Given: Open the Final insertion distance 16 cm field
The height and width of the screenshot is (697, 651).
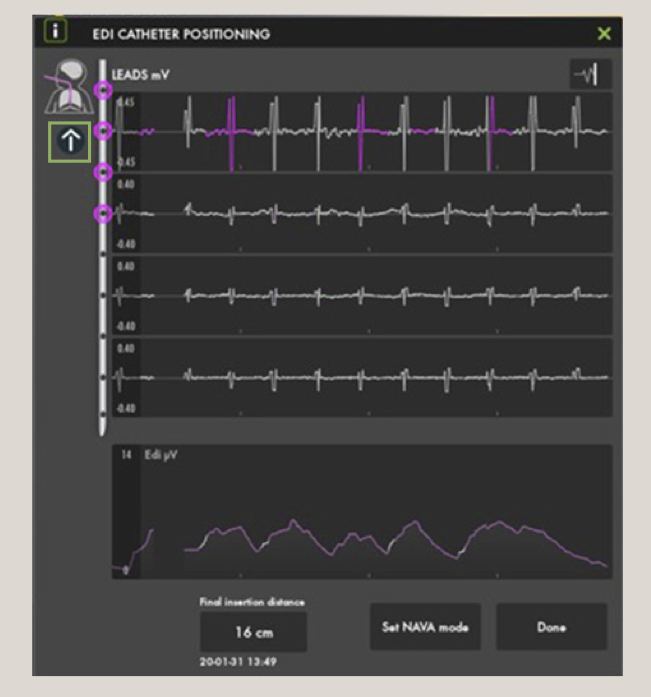Looking at the screenshot, I should (253, 632).
